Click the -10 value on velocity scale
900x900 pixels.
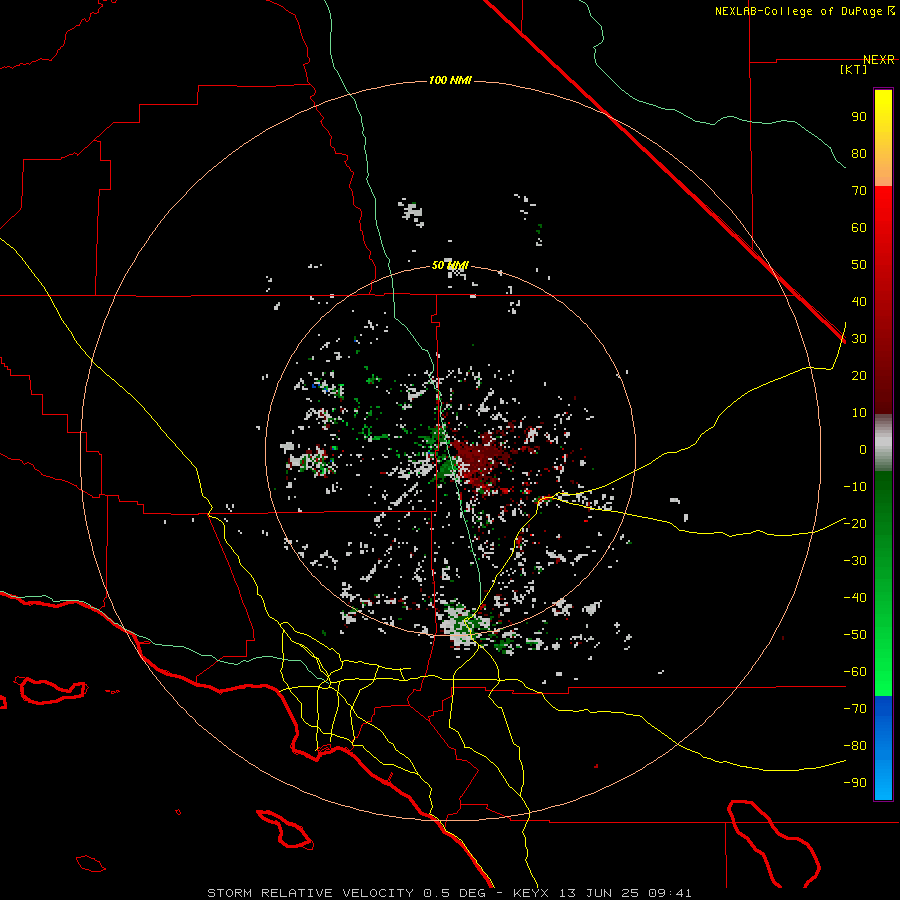[x=855, y=487]
